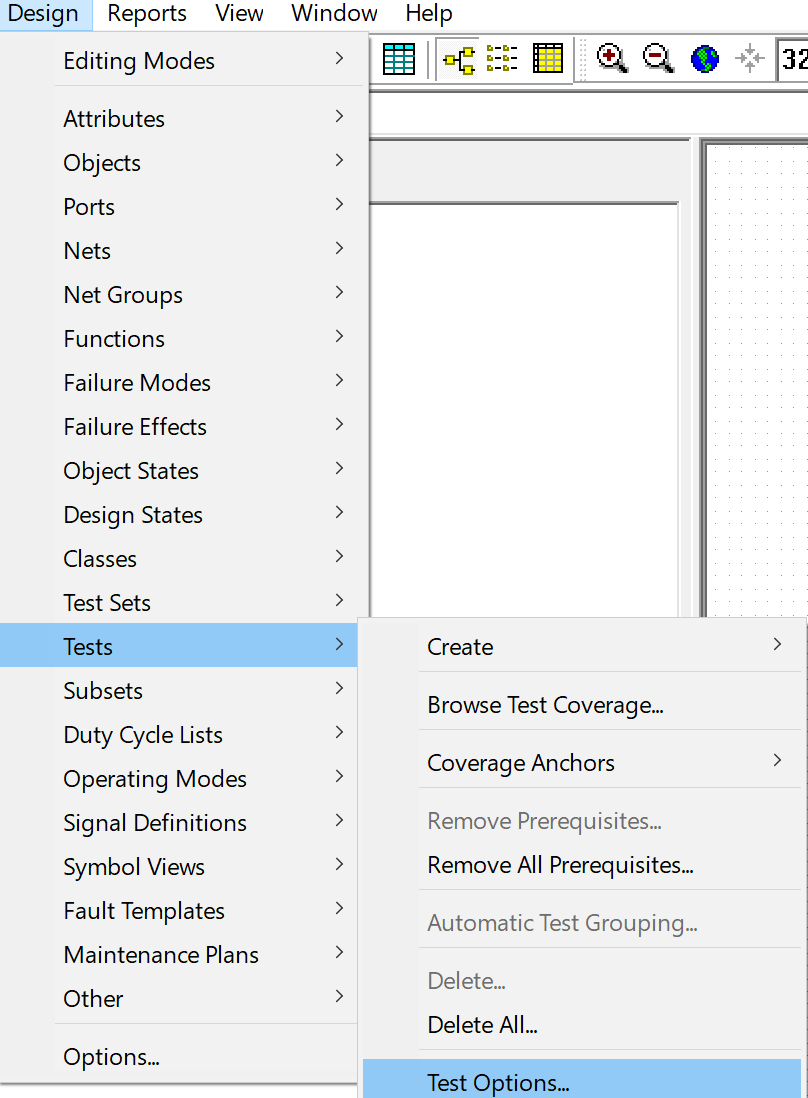Zoom out with the minus magnifier

(658, 59)
